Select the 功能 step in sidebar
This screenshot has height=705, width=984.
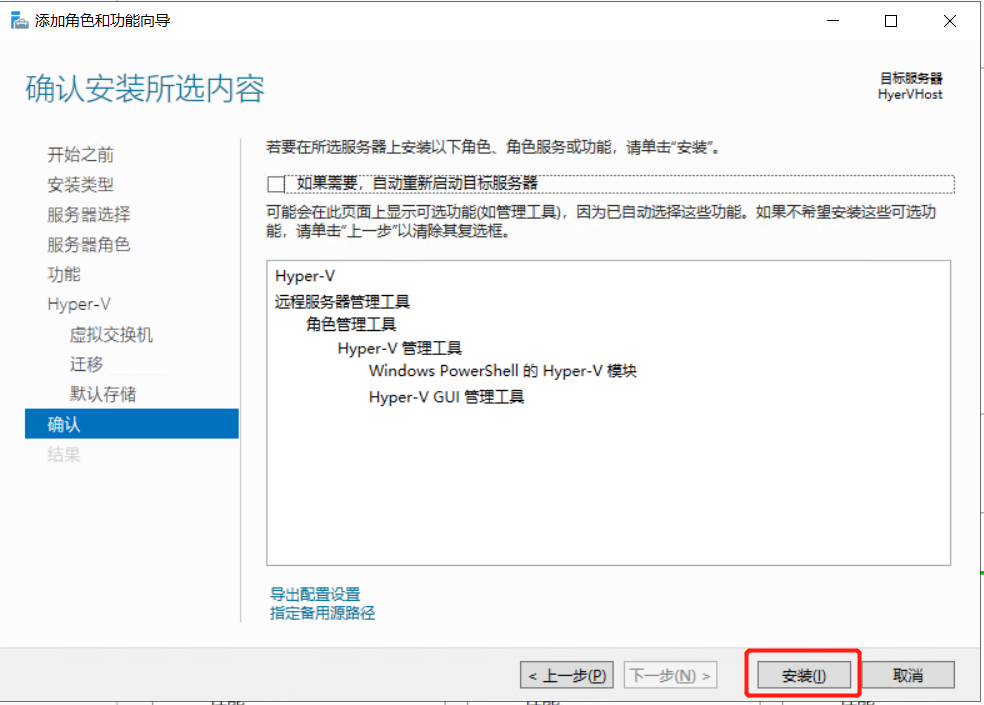pos(63,274)
